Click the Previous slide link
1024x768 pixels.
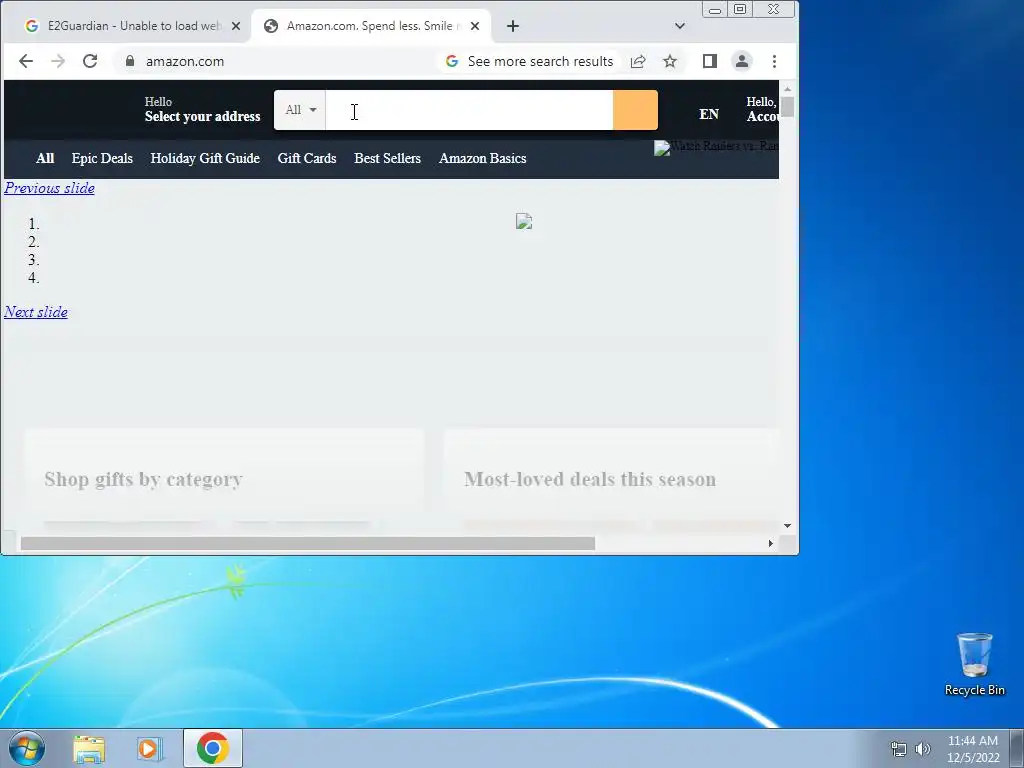coord(50,188)
